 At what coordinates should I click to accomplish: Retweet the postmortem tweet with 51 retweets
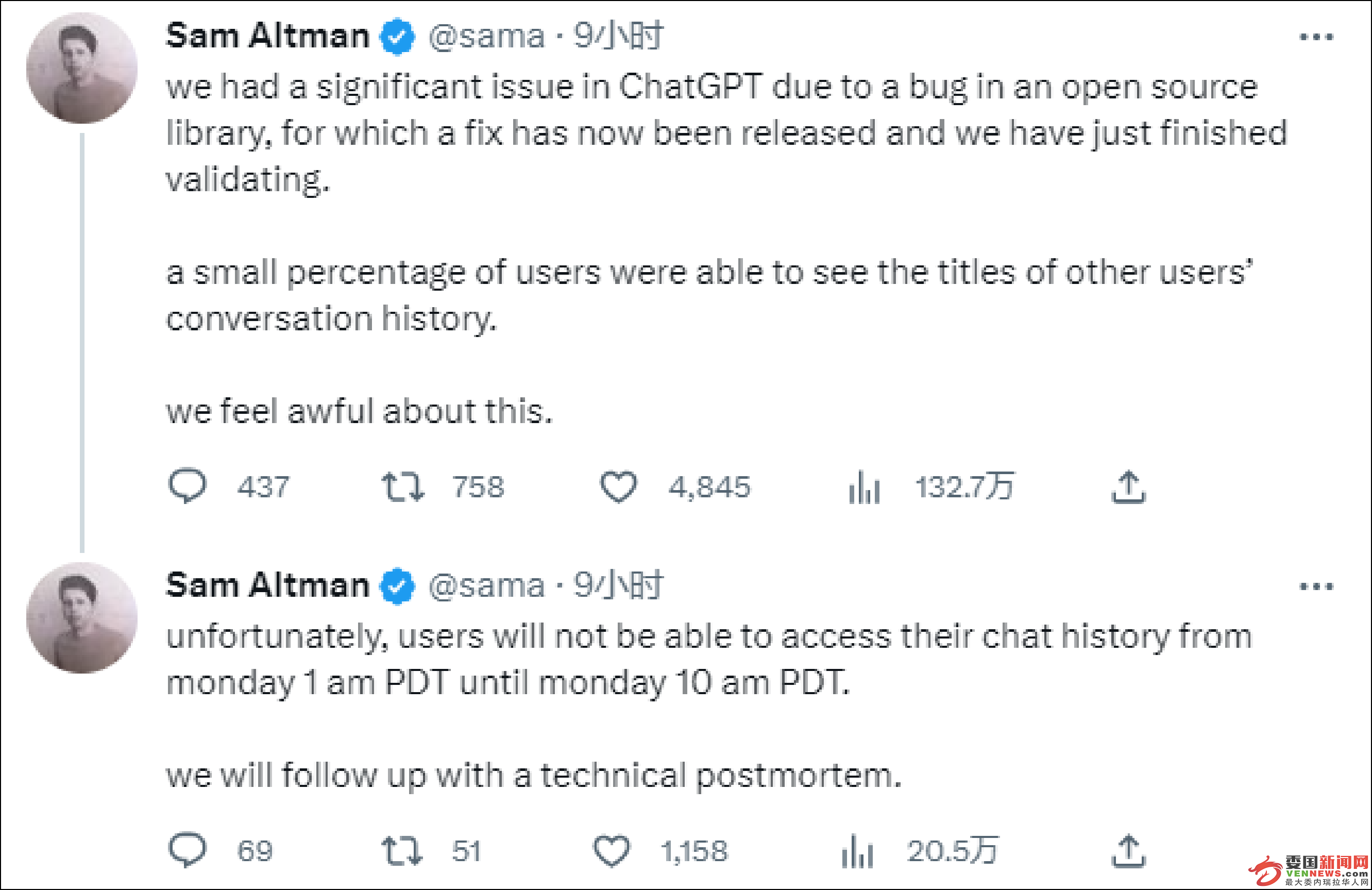[402, 851]
